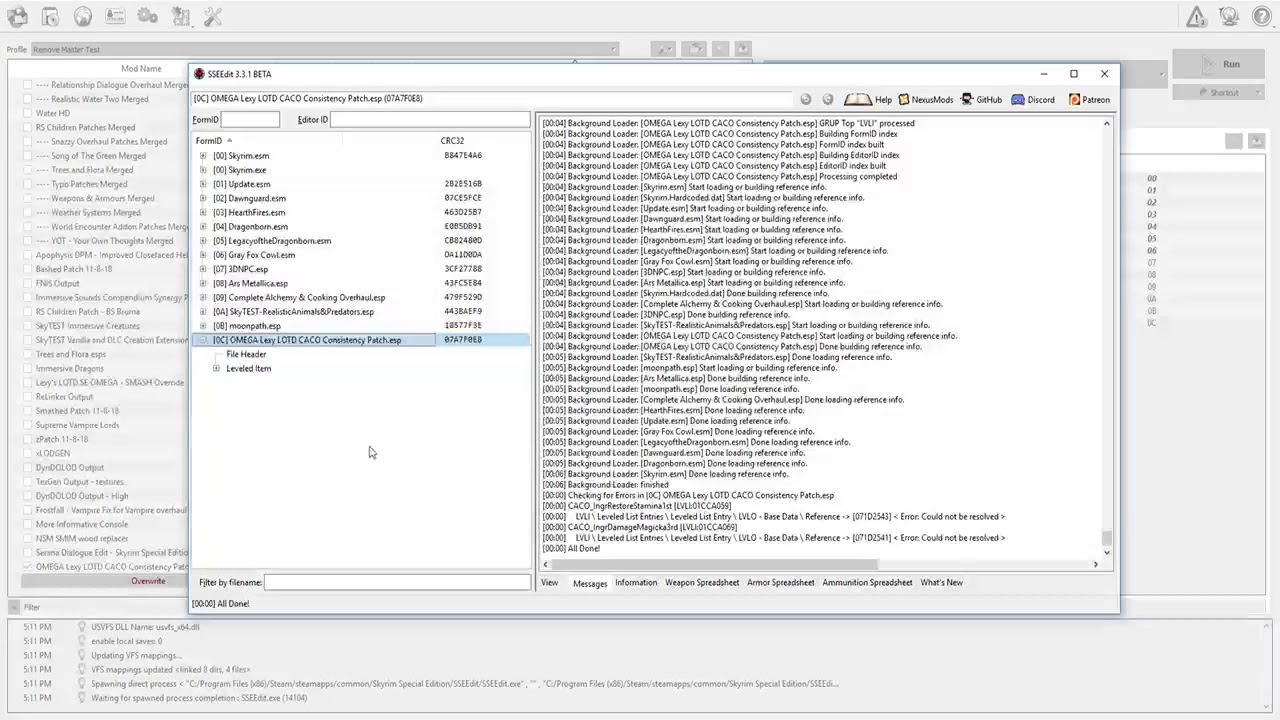Switch to the View tab

pos(550,583)
